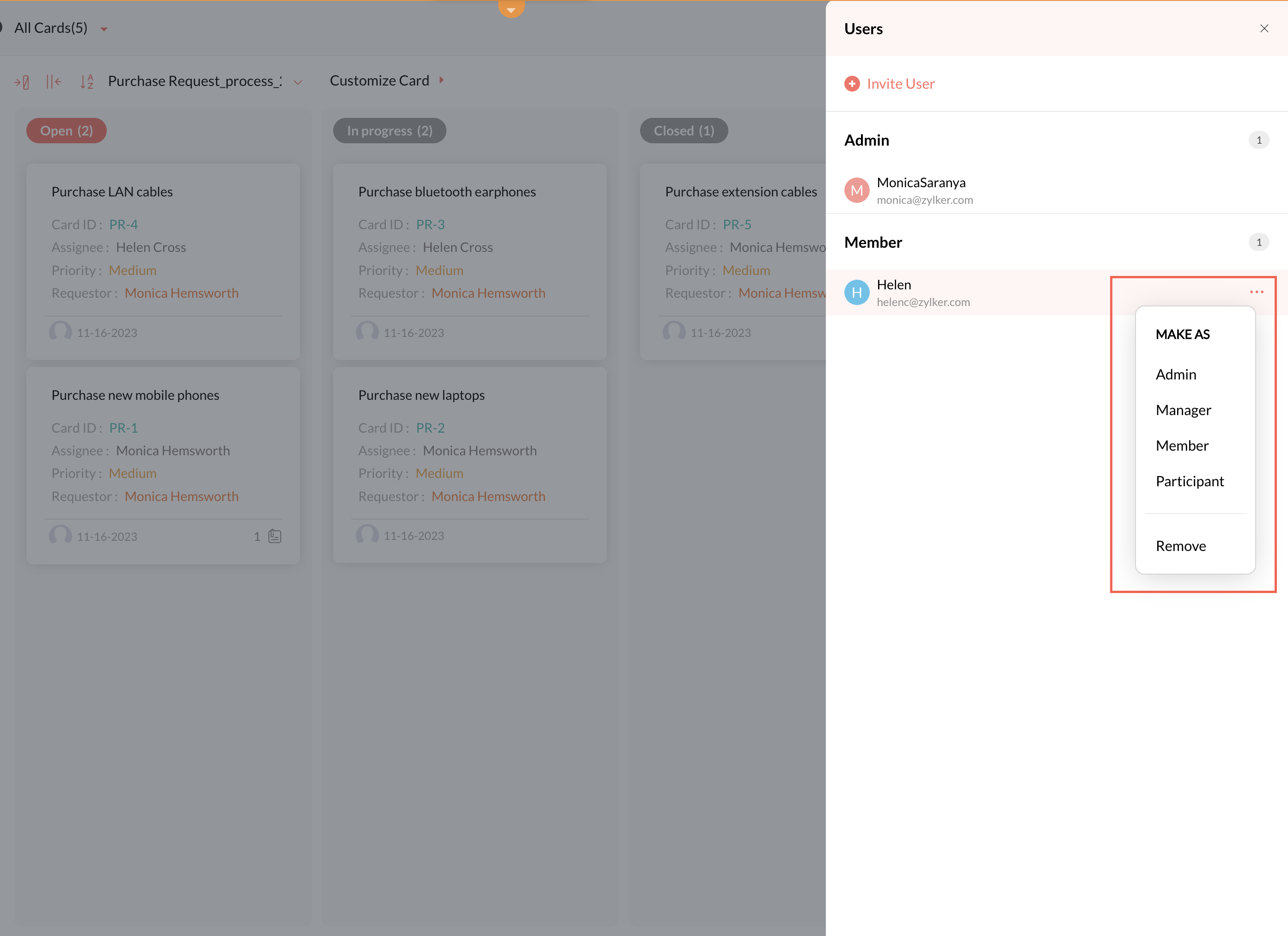Viewport: 1288px width, 936px height.
Task: Click the orange pull-down handle at top
Action: pos(511,8)
